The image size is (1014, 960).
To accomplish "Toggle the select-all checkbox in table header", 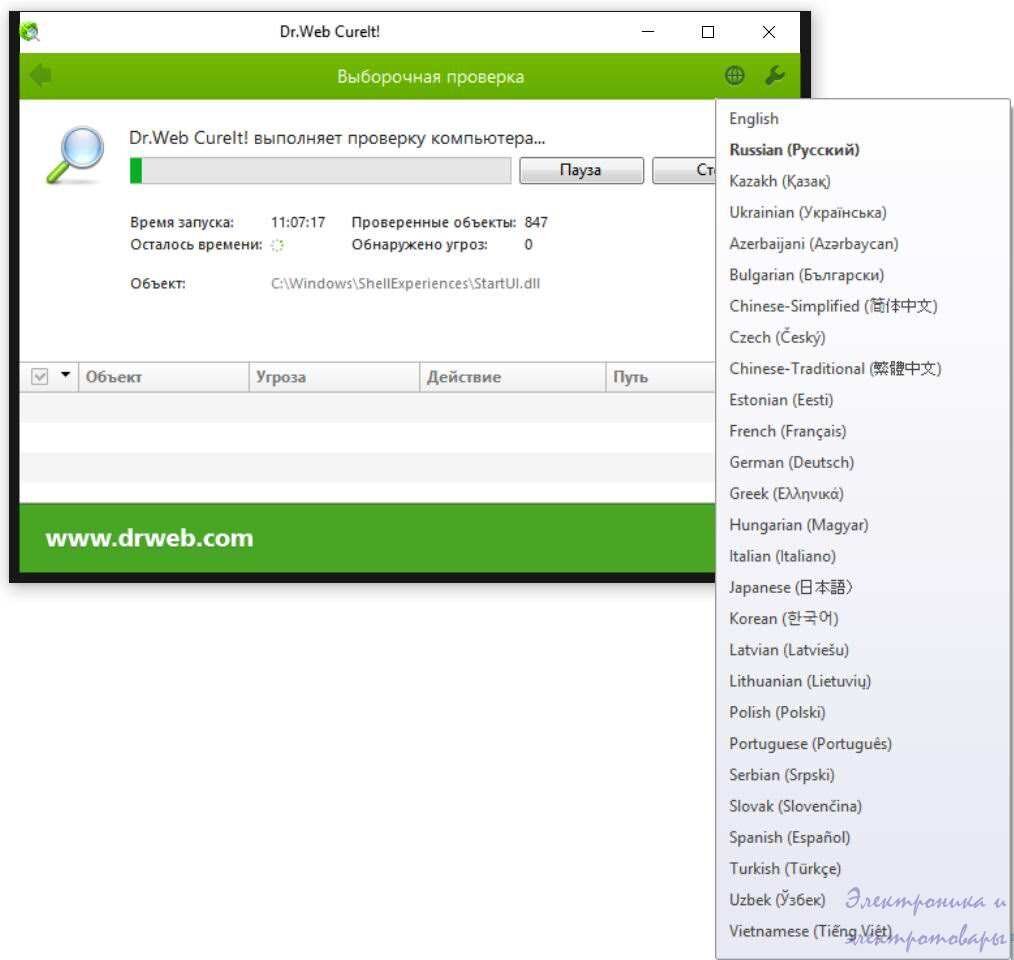I will point(39,376).
